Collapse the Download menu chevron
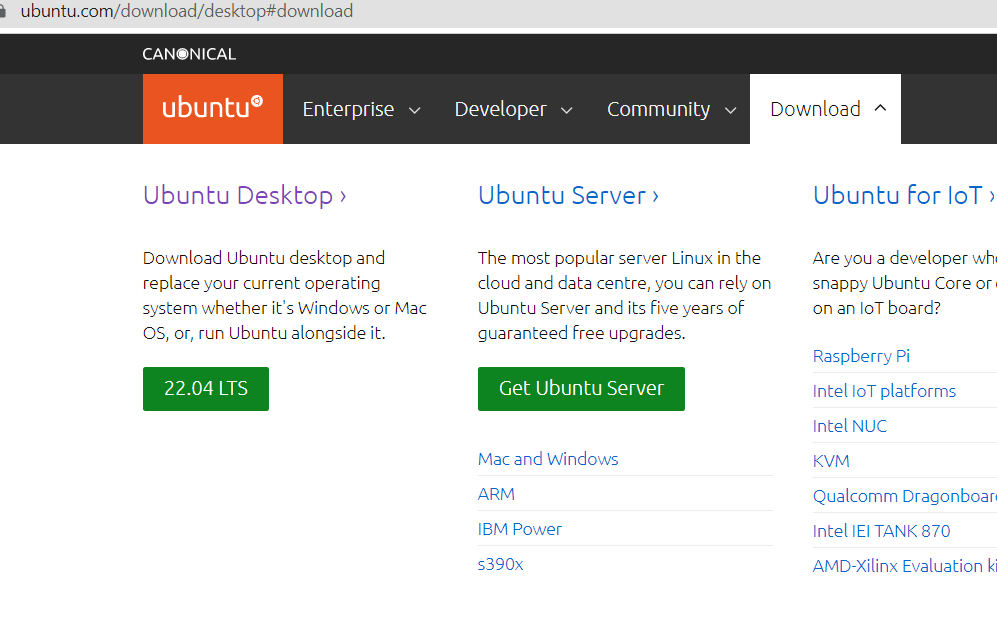 880,108
